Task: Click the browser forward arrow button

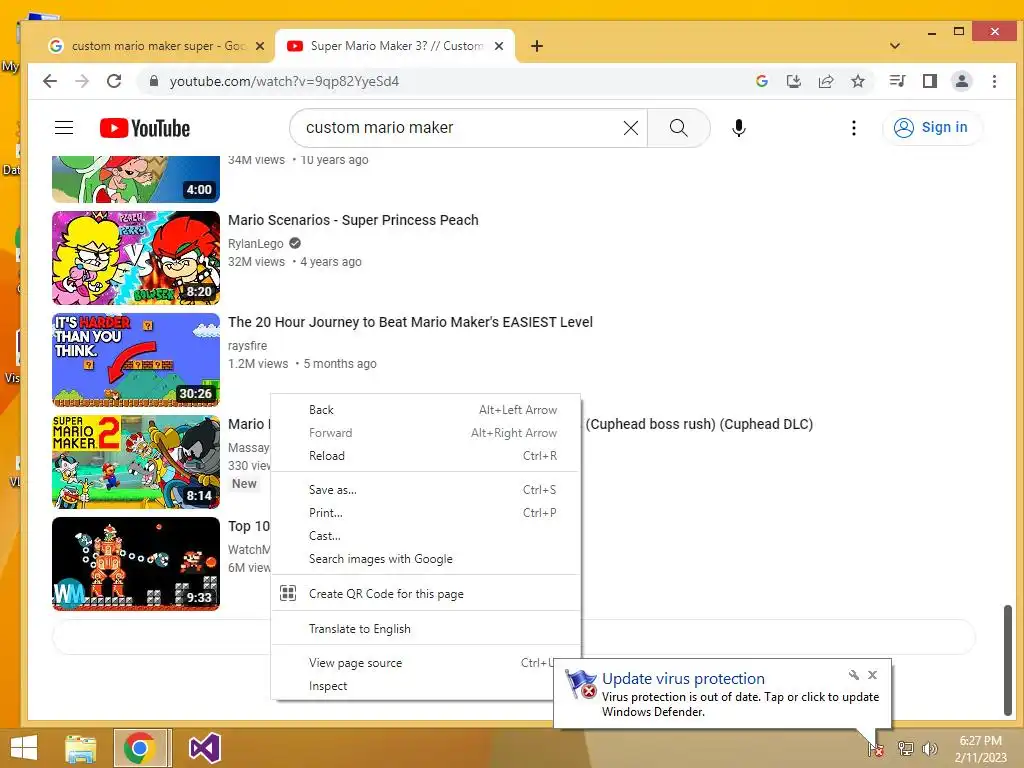Action: tap(82, 81)
